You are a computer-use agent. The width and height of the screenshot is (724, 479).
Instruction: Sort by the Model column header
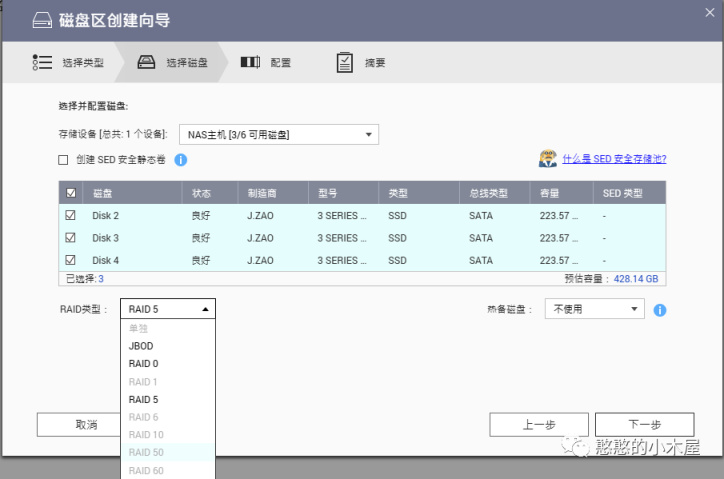(344, 193)
